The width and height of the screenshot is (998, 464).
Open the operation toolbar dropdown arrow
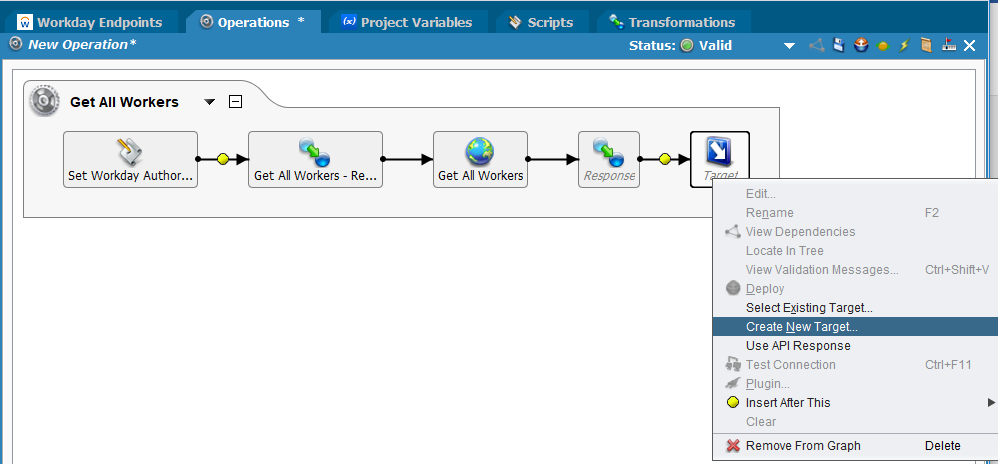pos(789,45)
